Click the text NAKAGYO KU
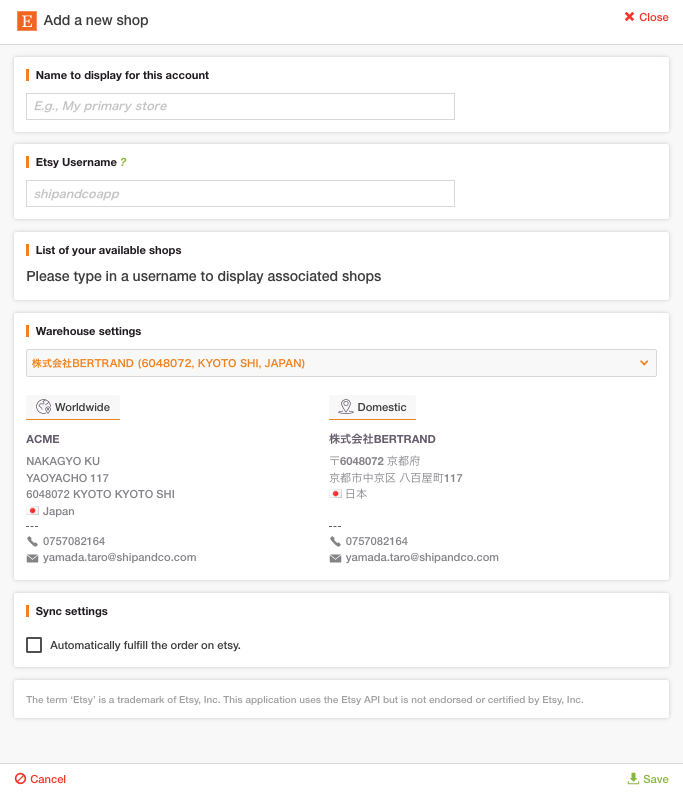683x795 pixels. pos(63,461)
